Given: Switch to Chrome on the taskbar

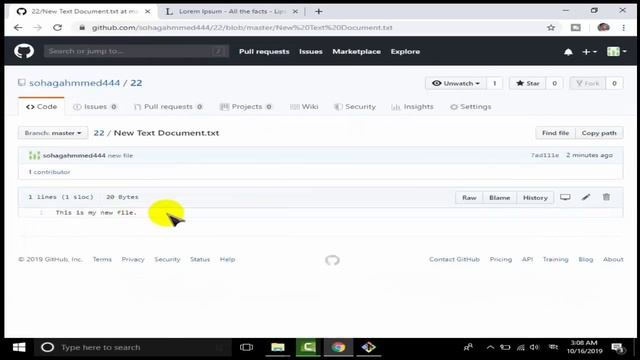Looking at the screenshot, I should [338, 347].
